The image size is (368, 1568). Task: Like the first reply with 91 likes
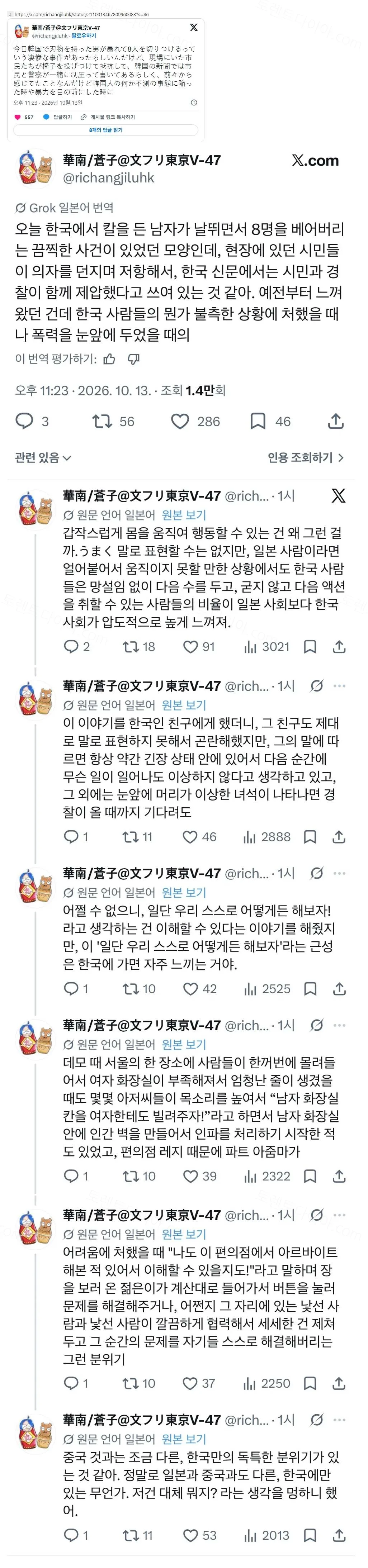[x=191, y=646]
